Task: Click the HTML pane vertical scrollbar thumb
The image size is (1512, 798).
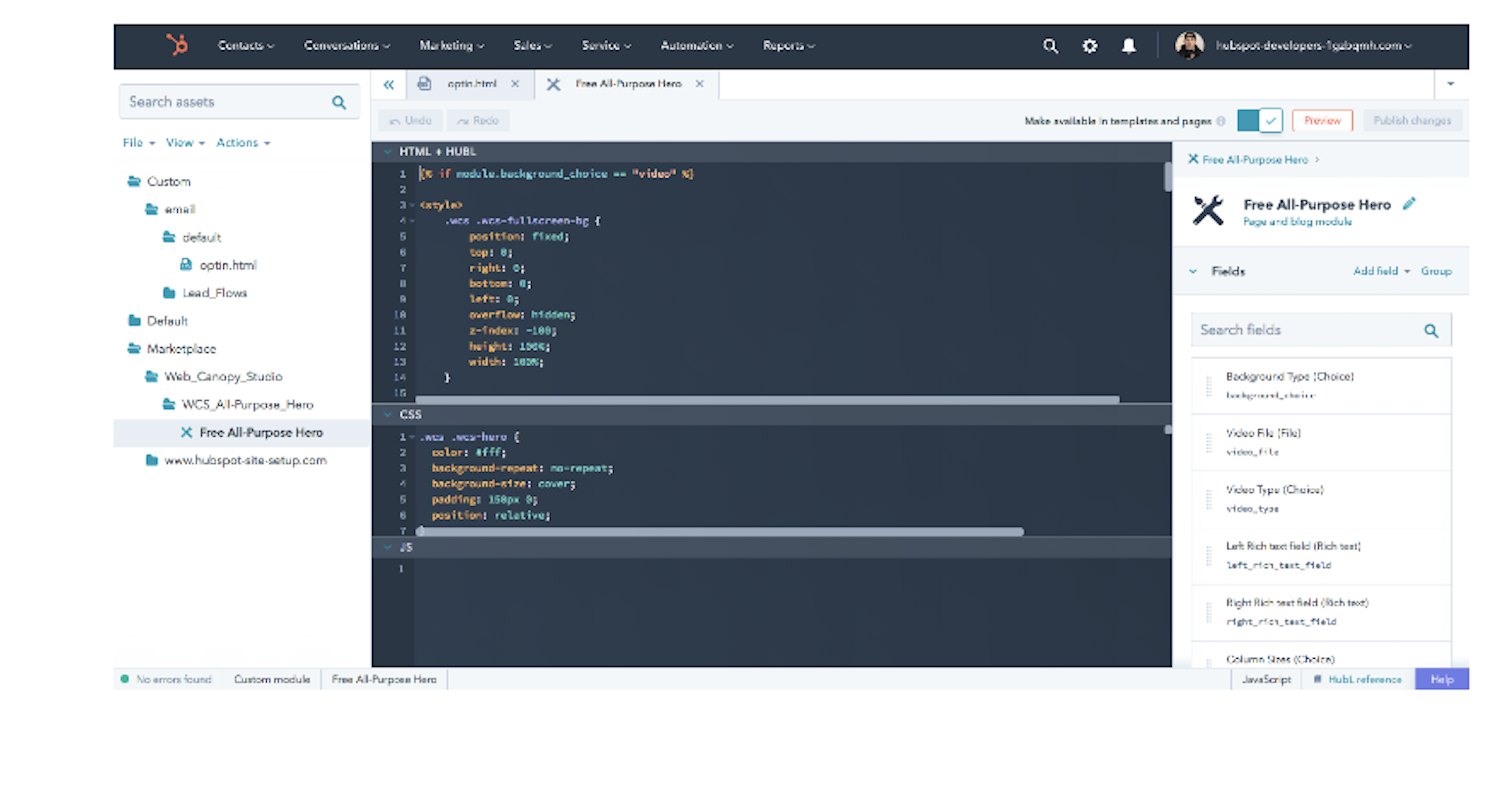Action: click(x=1167, y=176)
